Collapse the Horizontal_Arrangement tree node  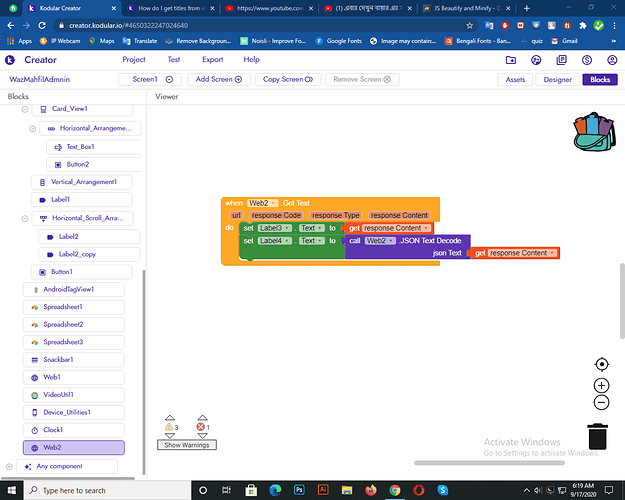pos(34,129)
